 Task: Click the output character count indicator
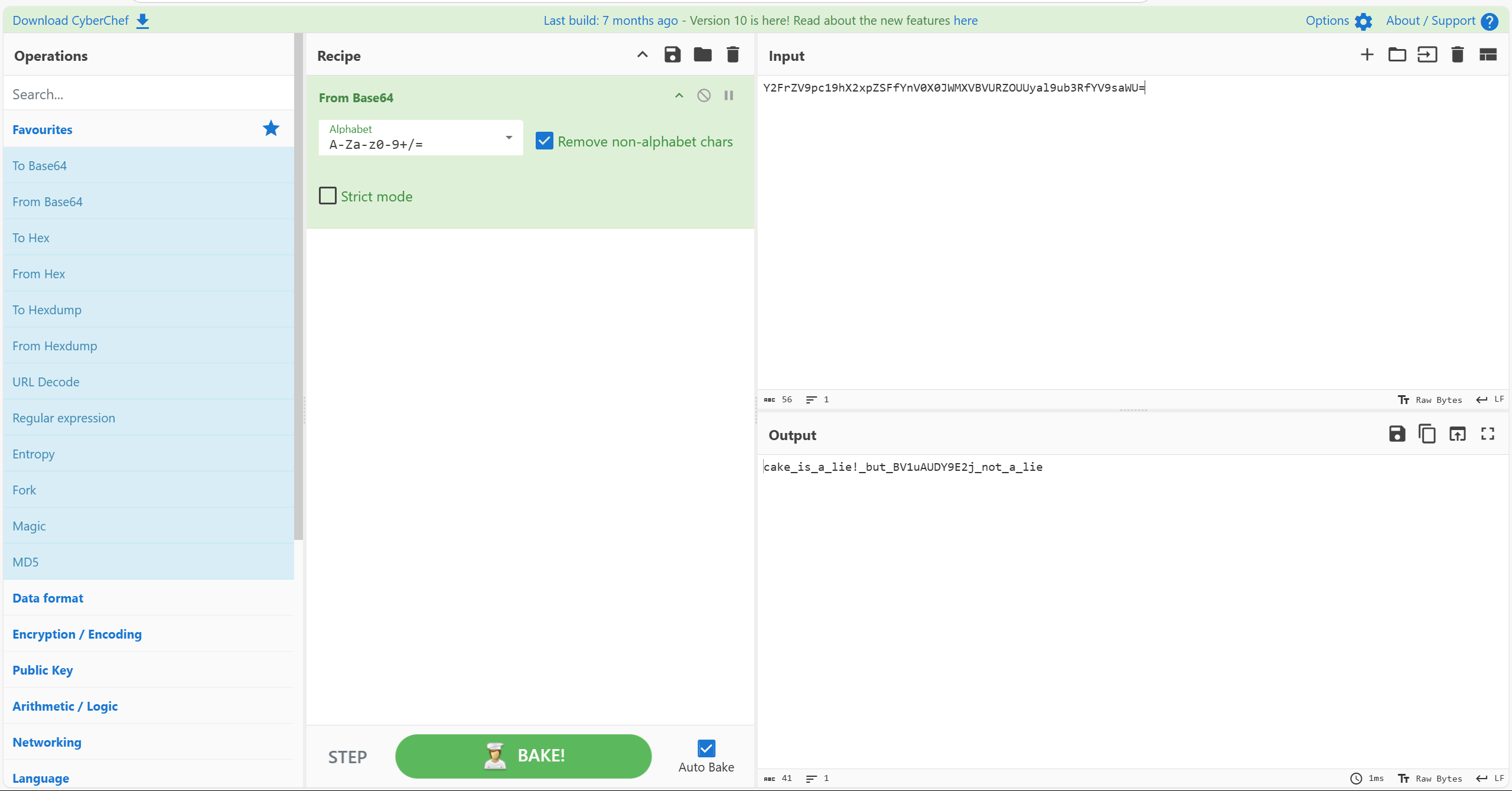coord(778,779)
